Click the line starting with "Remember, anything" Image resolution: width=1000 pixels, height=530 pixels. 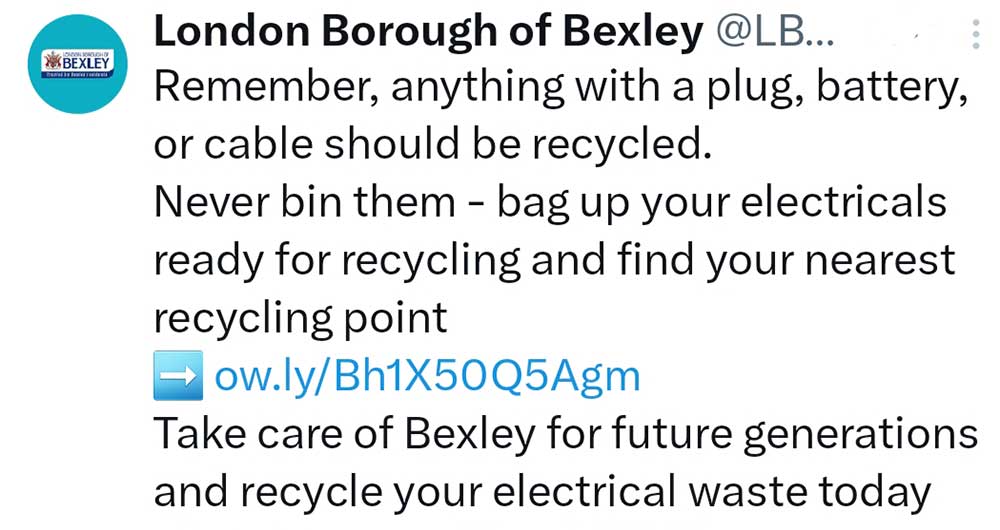[x=560, y=88]
